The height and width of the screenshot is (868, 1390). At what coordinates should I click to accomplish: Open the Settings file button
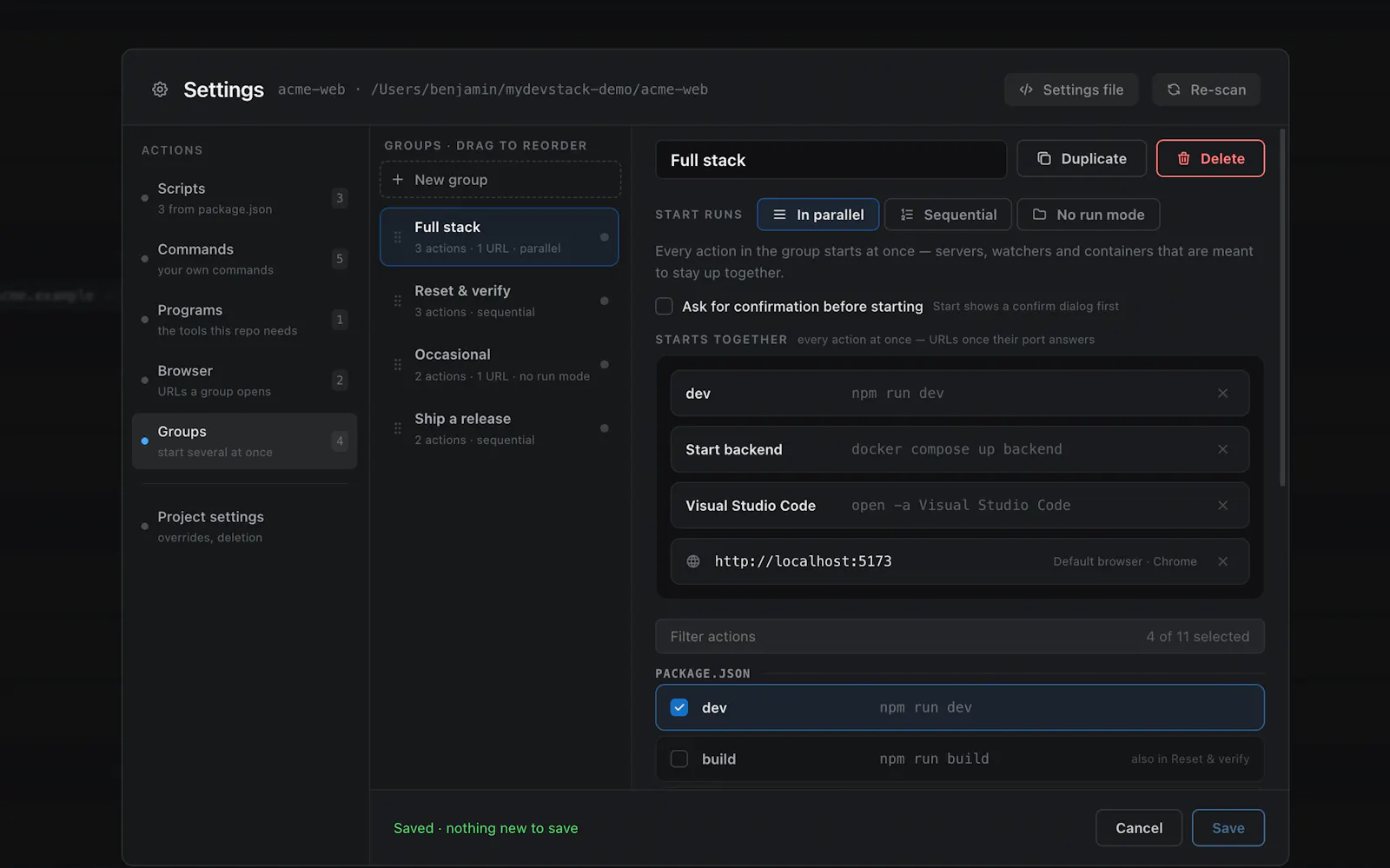point(1071,89)
